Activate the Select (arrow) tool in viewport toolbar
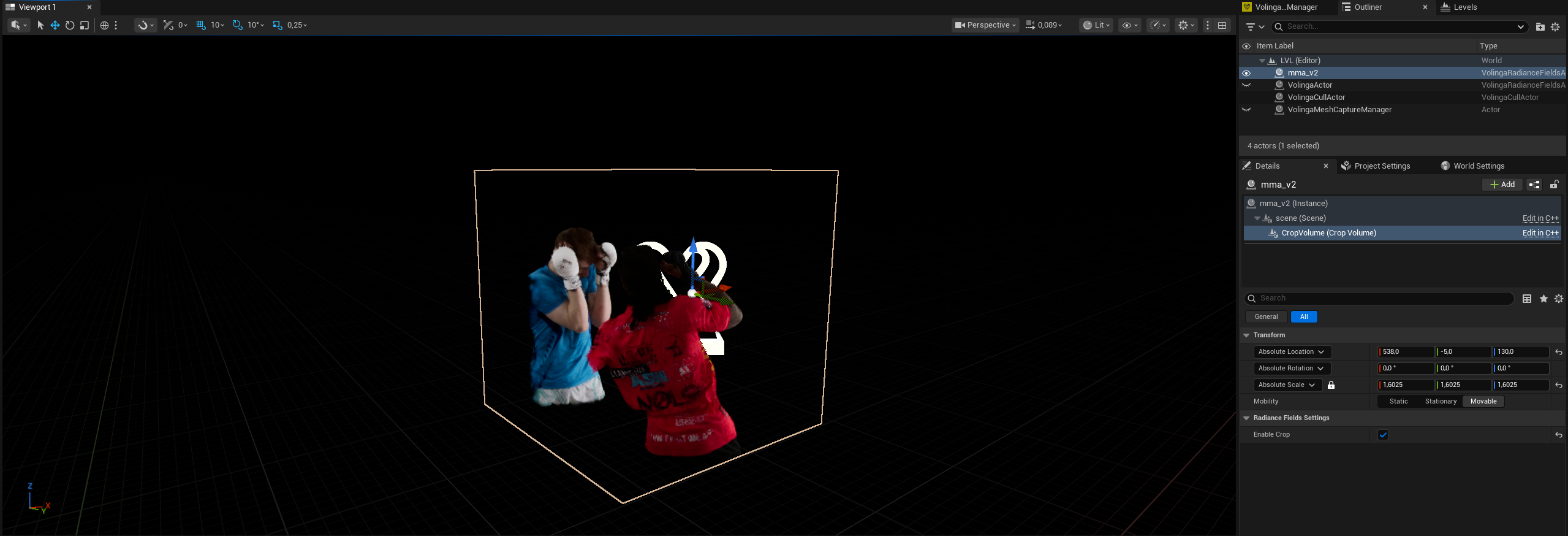 [40, 25]
